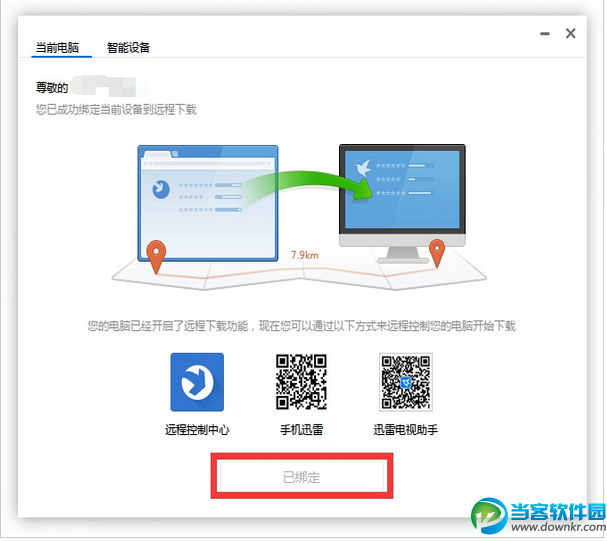
Task: Click the left orange location pin
Action: click(x=156, y=256)
